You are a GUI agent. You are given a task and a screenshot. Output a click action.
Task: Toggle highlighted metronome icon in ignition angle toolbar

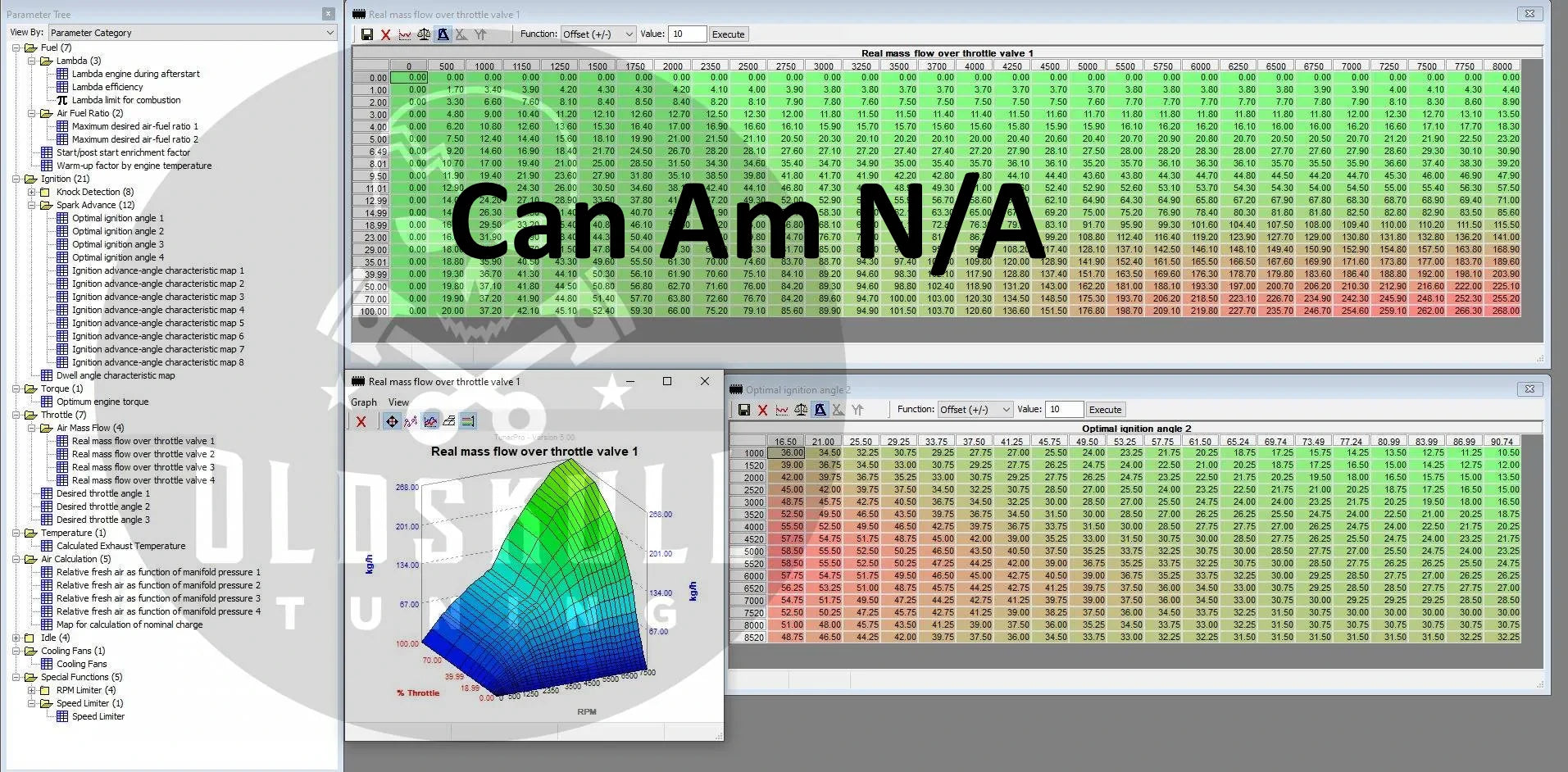point(820,410)
